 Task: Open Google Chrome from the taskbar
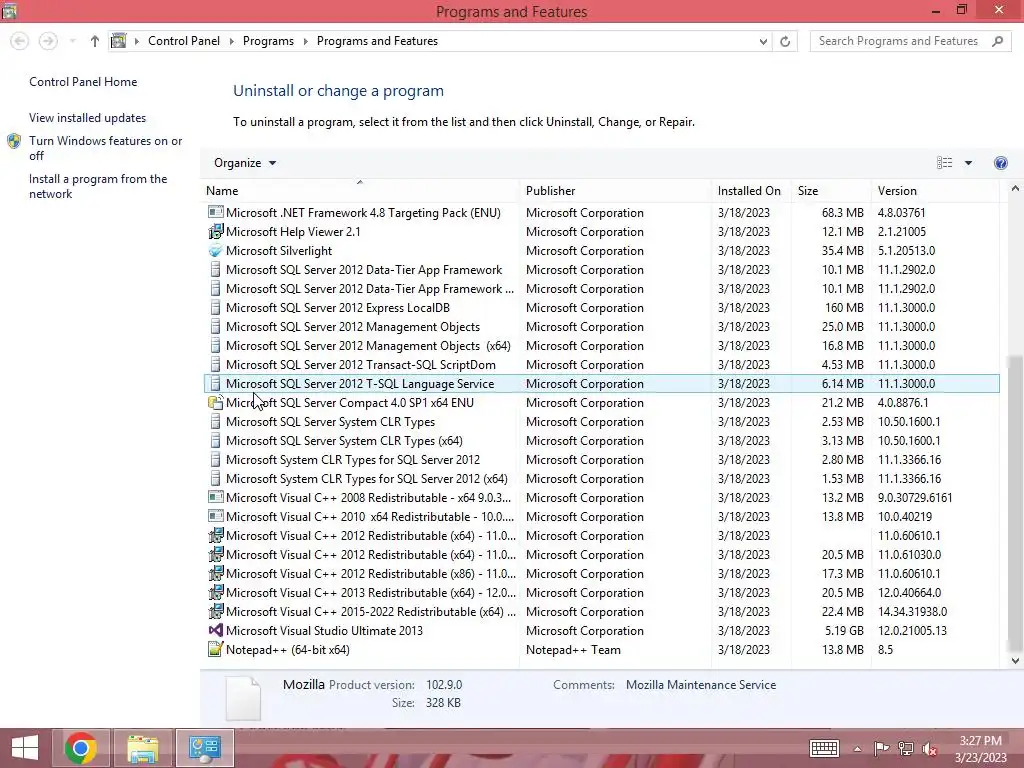(x=81, y=748)
